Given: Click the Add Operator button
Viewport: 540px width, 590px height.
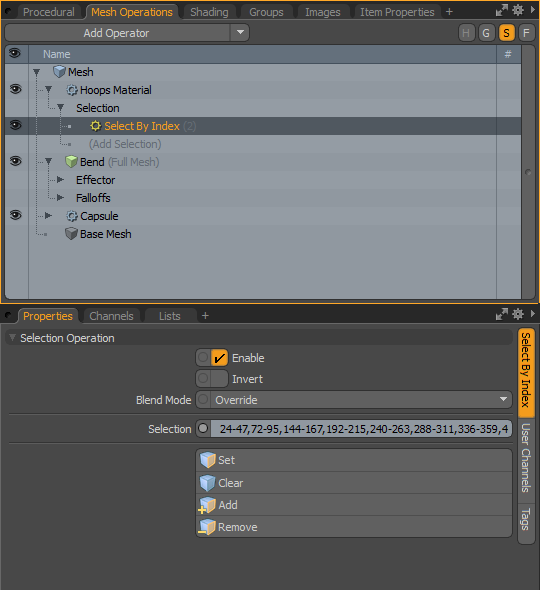Looking at the screenshot, I should [x=117, y=33].
